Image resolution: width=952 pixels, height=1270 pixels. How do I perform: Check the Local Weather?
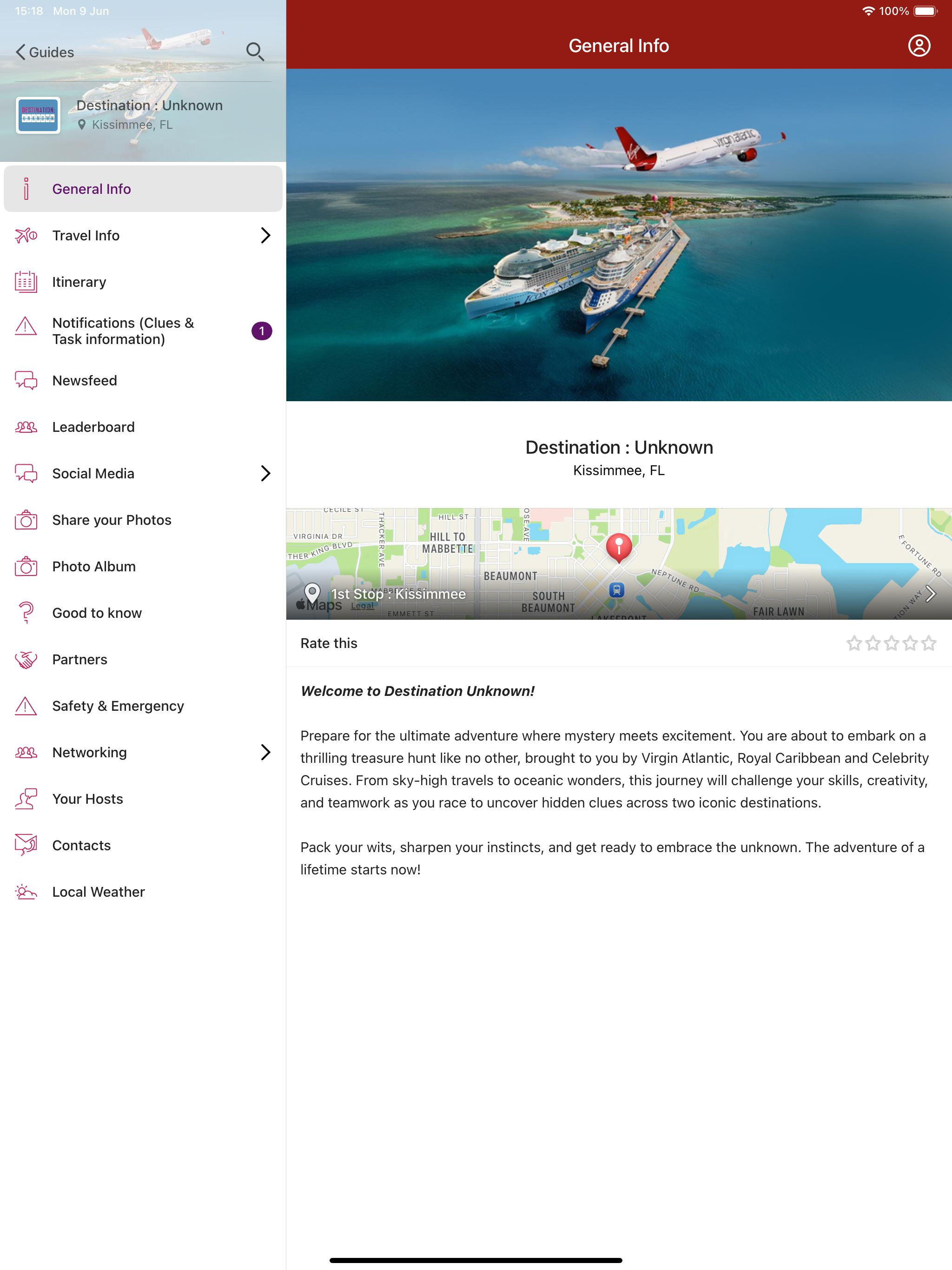98,892
